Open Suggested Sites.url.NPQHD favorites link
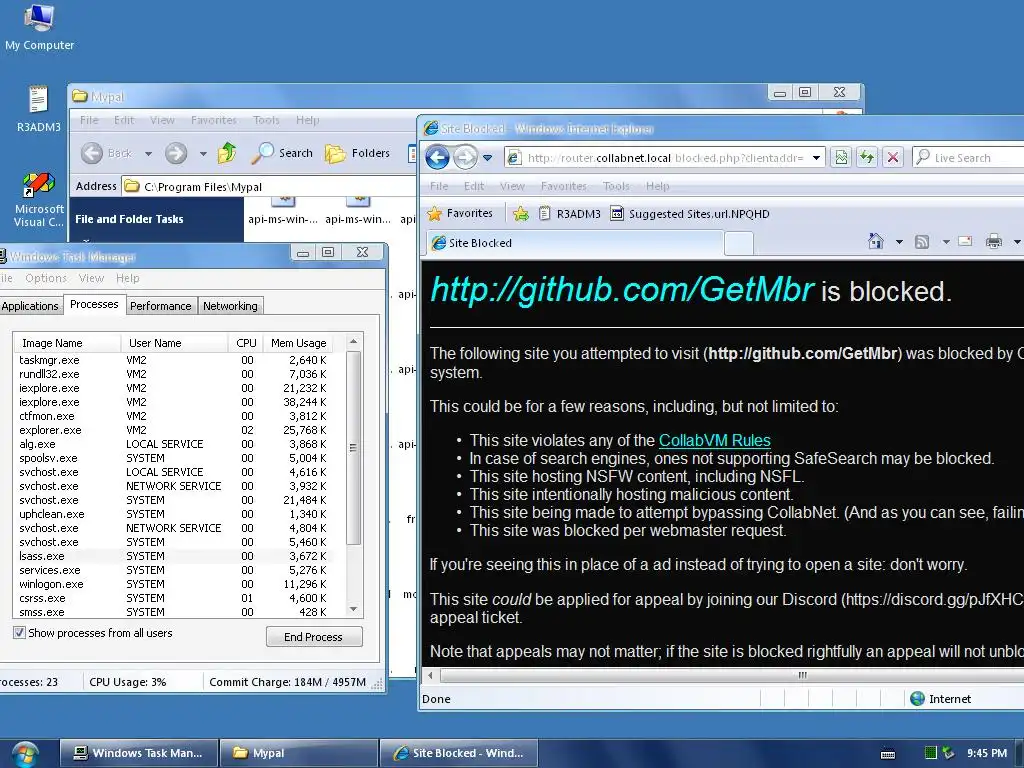 (690, 214)
